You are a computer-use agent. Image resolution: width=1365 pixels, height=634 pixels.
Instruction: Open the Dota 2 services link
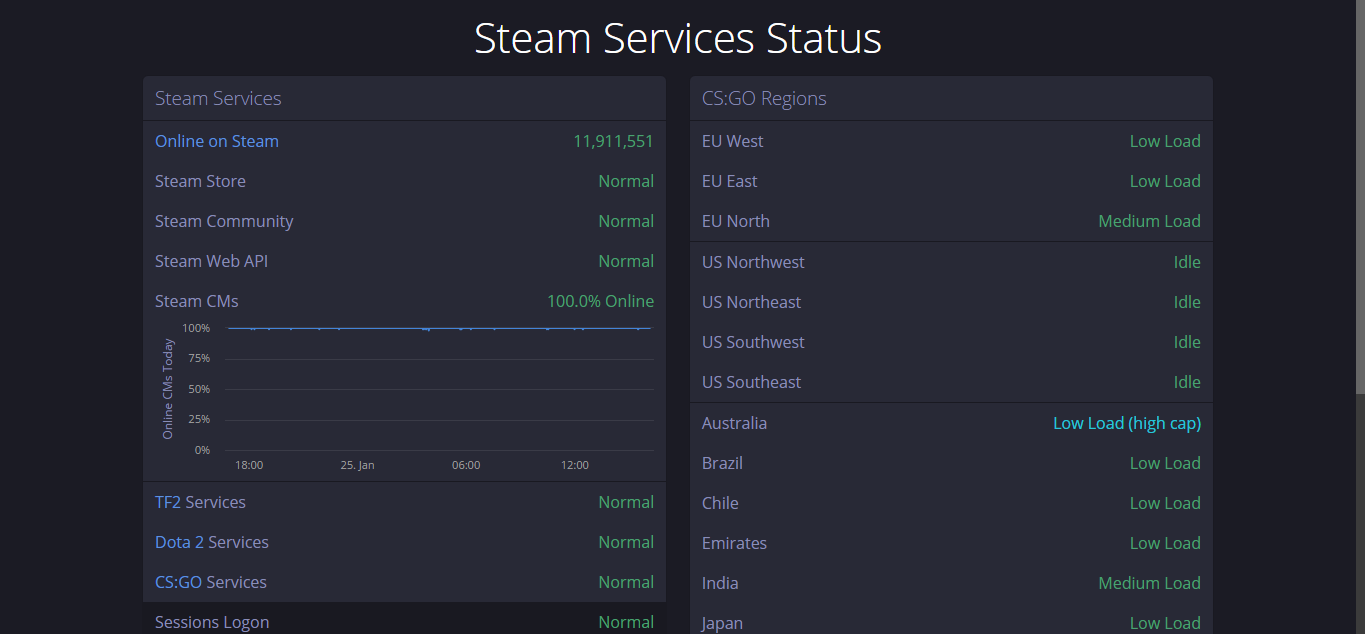[180, 542]
